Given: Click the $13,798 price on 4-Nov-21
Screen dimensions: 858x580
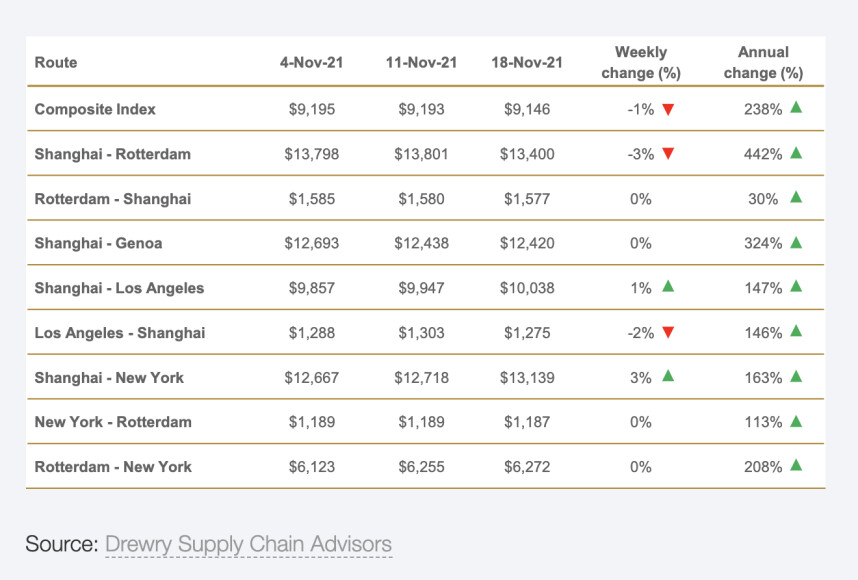Looking at the screenshot, I should coord(312,154).
